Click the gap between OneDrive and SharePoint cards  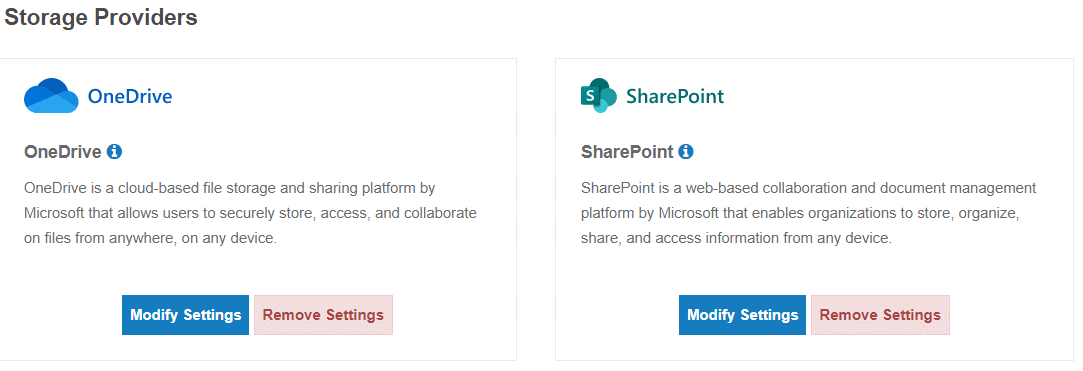(x=536, y=209)
